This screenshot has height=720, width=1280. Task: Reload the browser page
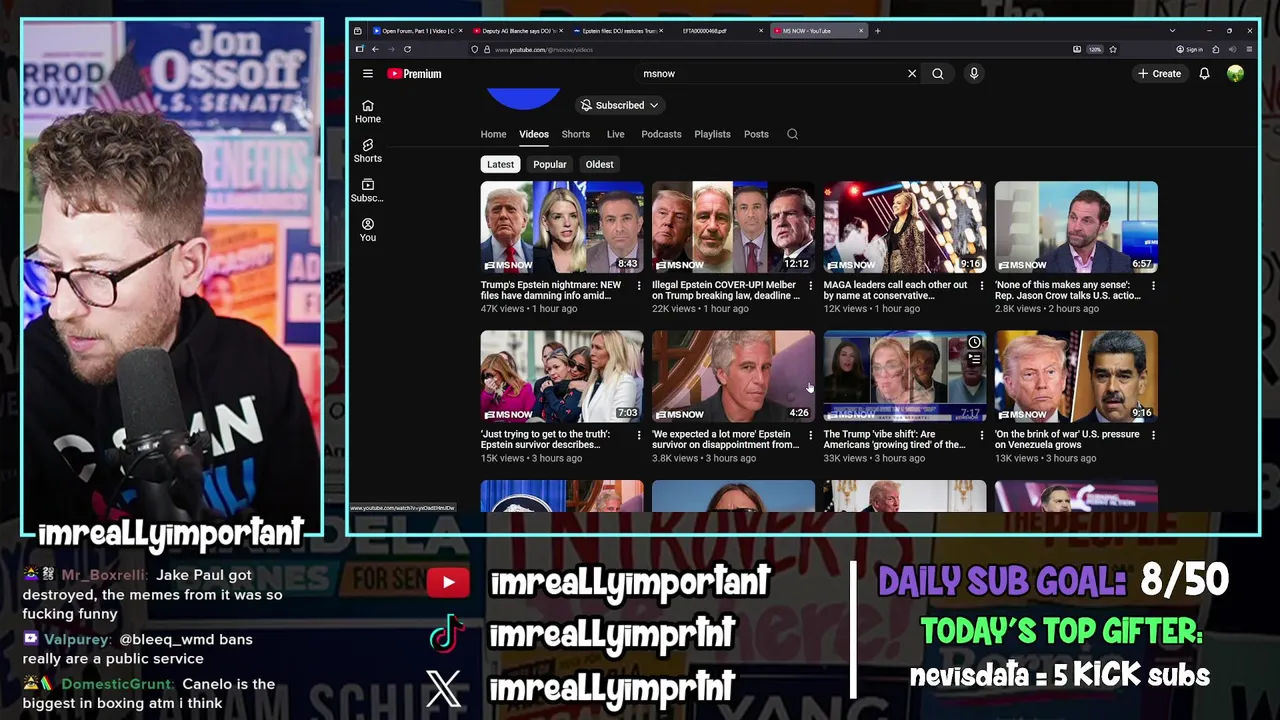pos(407,49)
